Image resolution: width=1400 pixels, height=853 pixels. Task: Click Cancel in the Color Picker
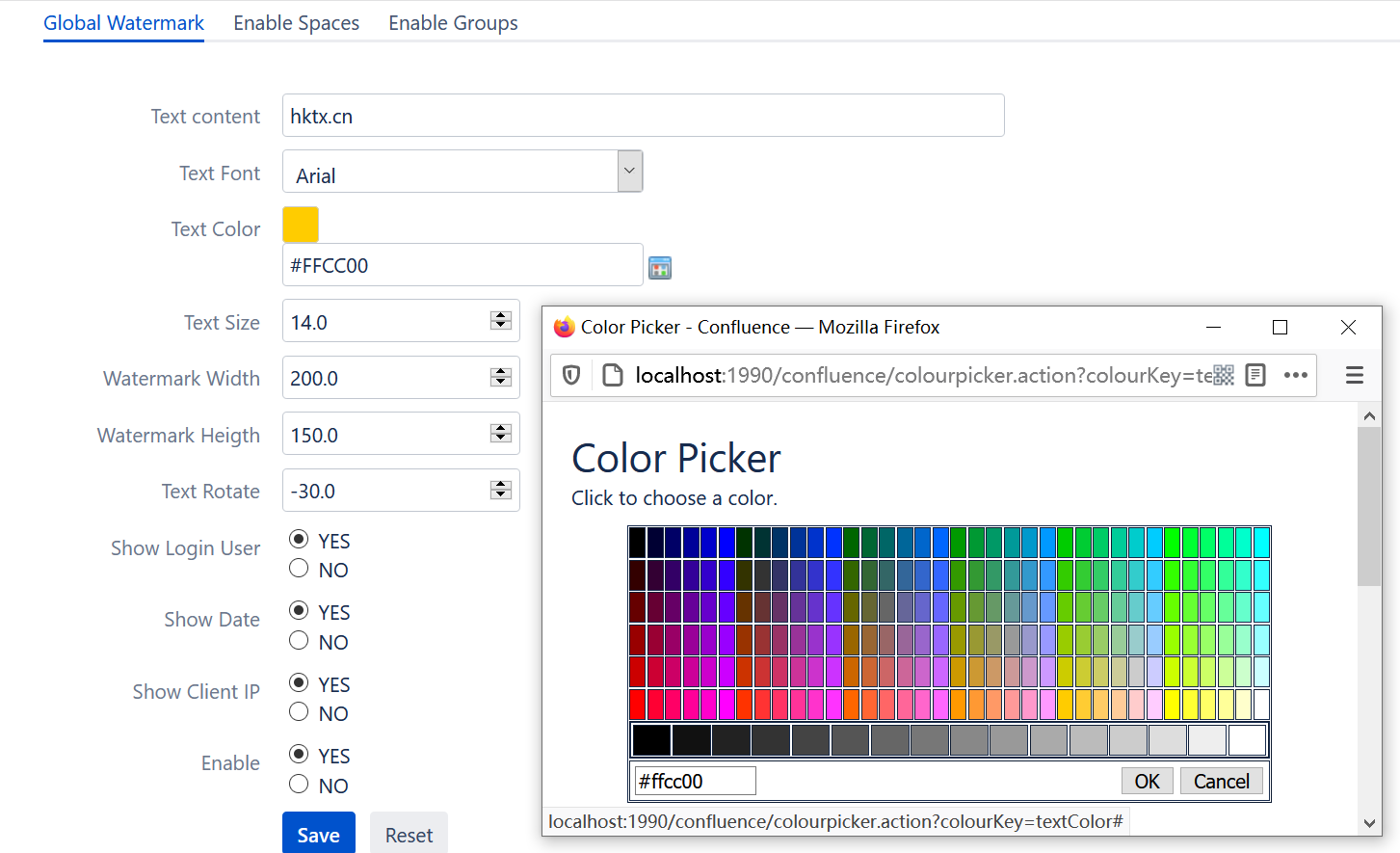(1221, 781)
